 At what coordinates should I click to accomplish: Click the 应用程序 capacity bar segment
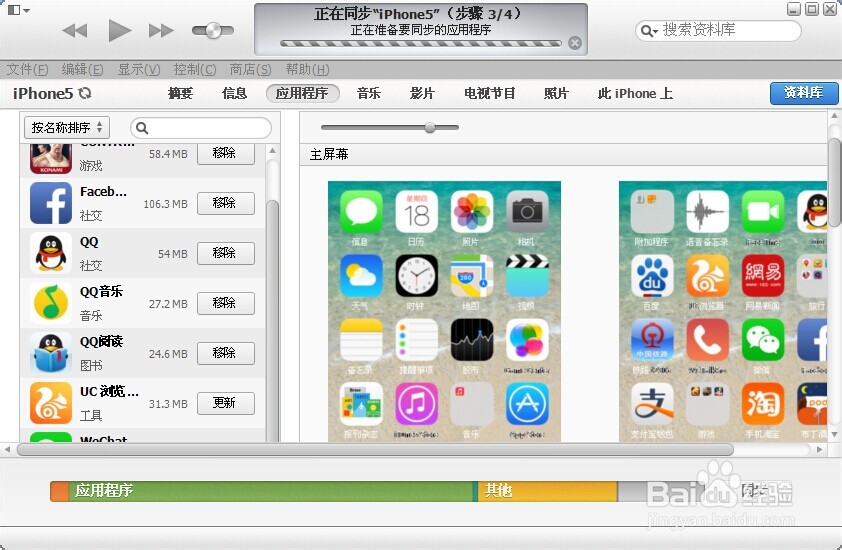click(x=271, y=491)
